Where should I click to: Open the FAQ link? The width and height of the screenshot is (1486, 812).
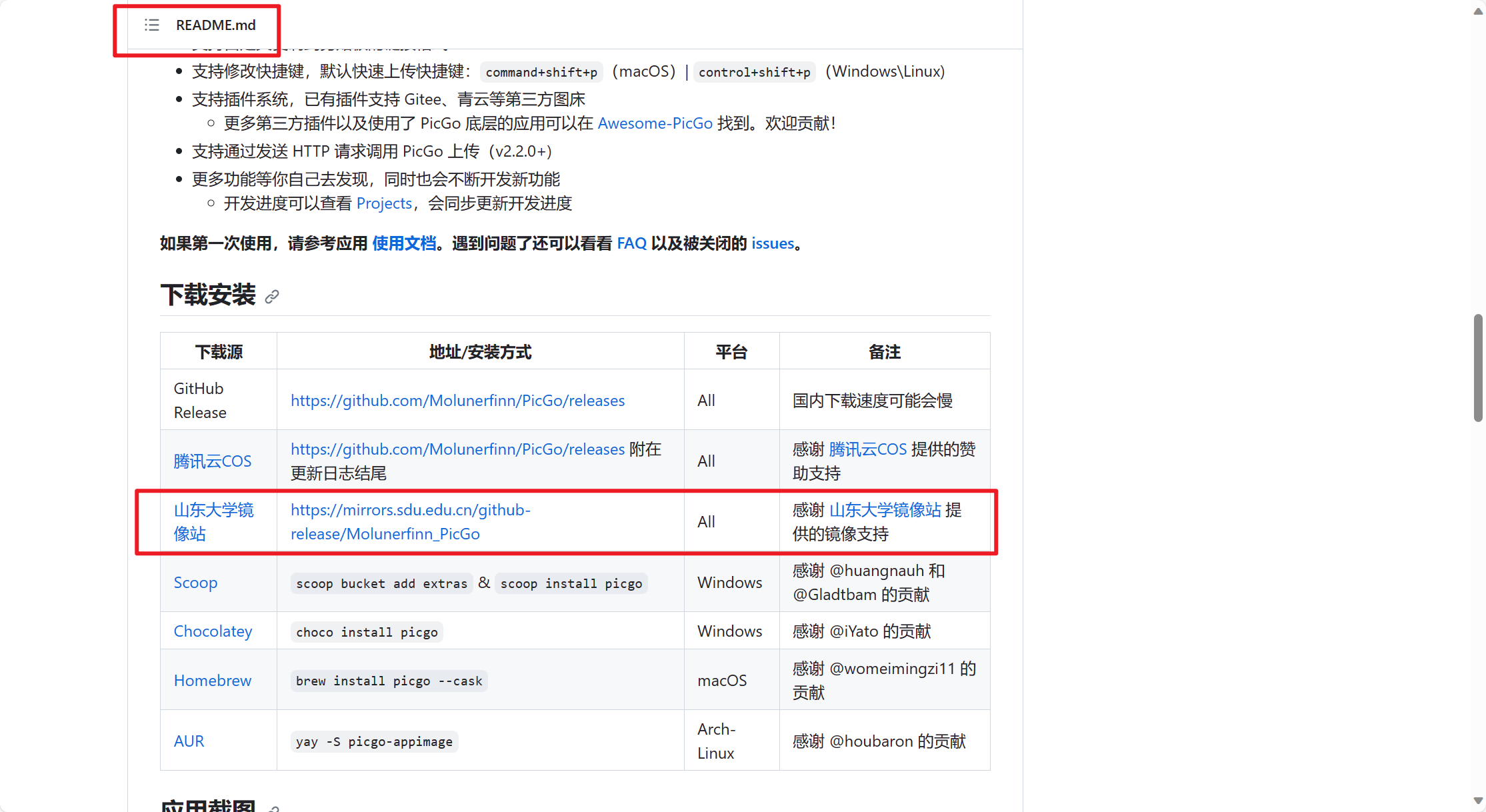tap(632, 243)
